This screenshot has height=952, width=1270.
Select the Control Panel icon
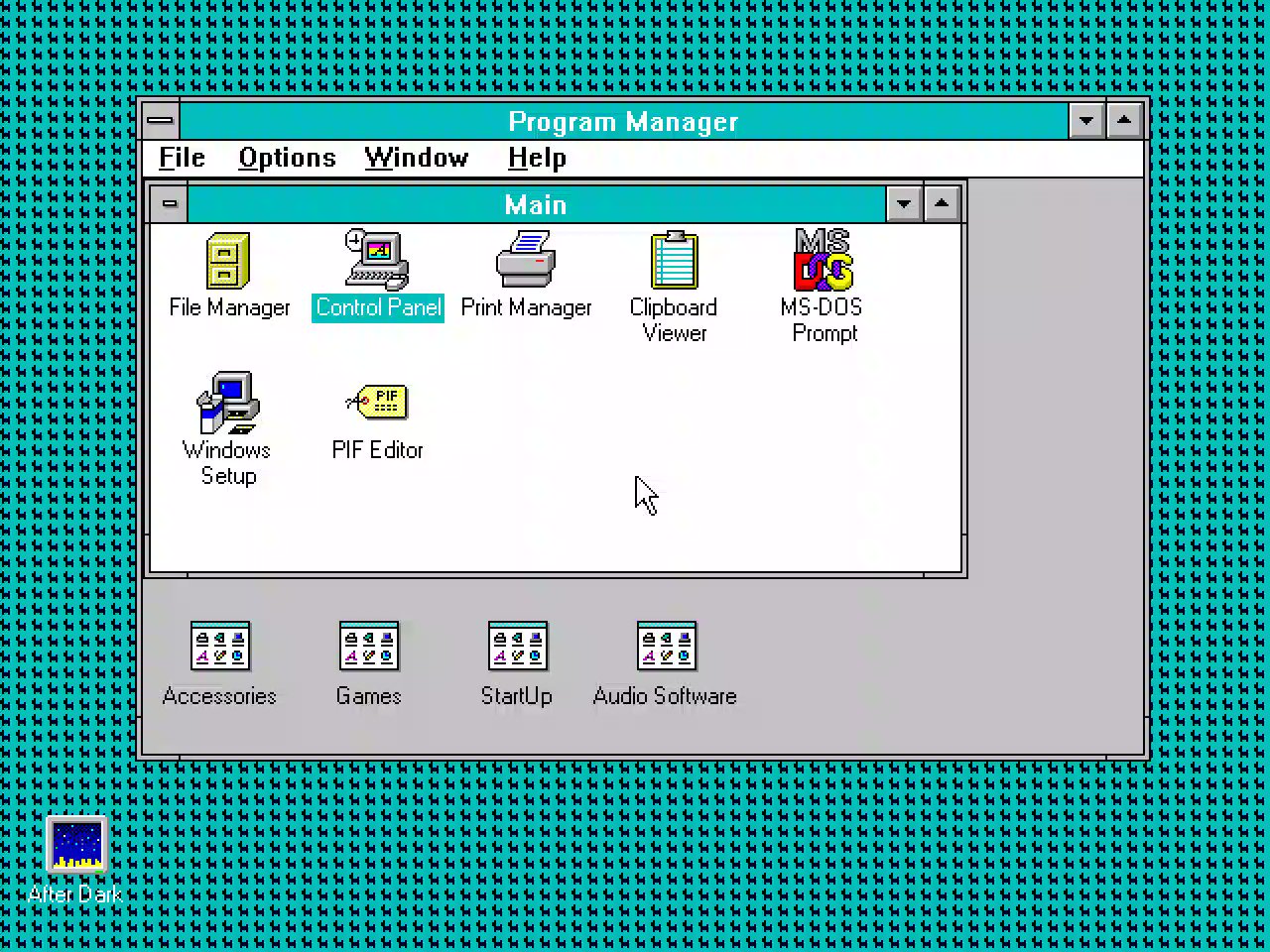377,260
